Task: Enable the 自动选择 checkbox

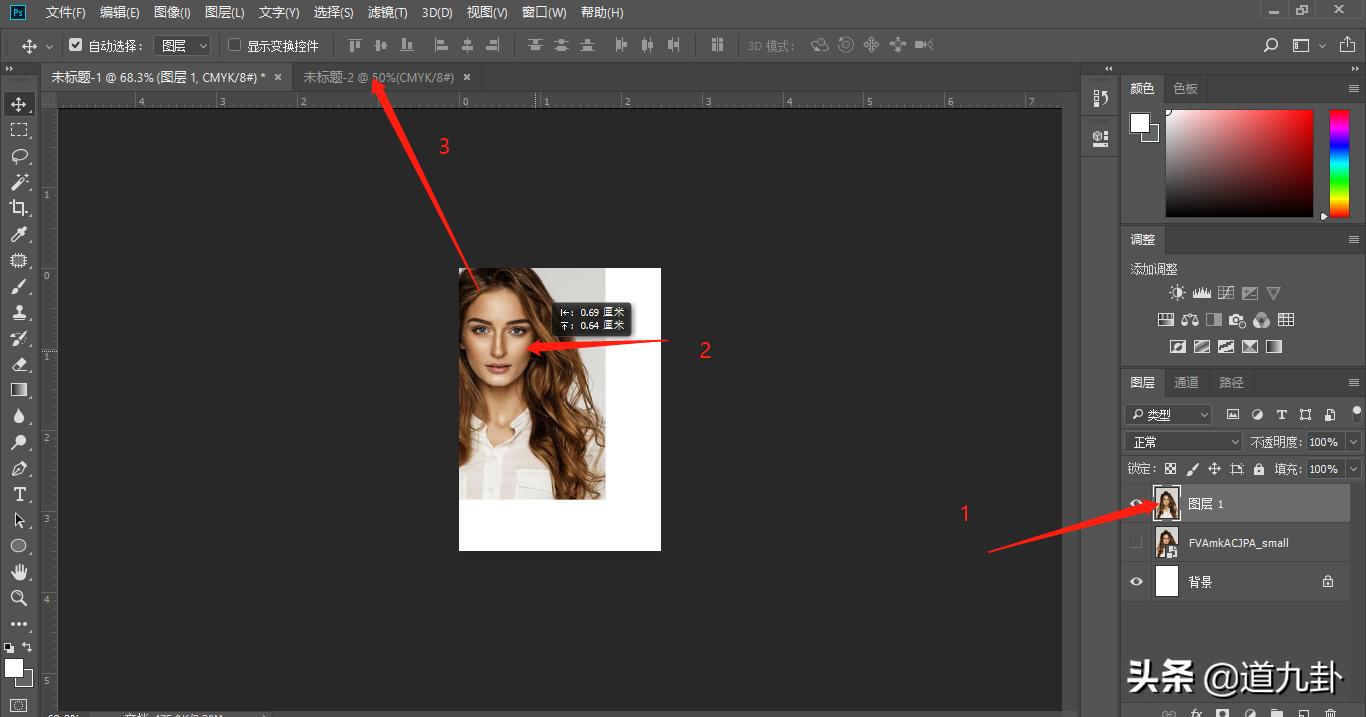Action: pos(75,45)
